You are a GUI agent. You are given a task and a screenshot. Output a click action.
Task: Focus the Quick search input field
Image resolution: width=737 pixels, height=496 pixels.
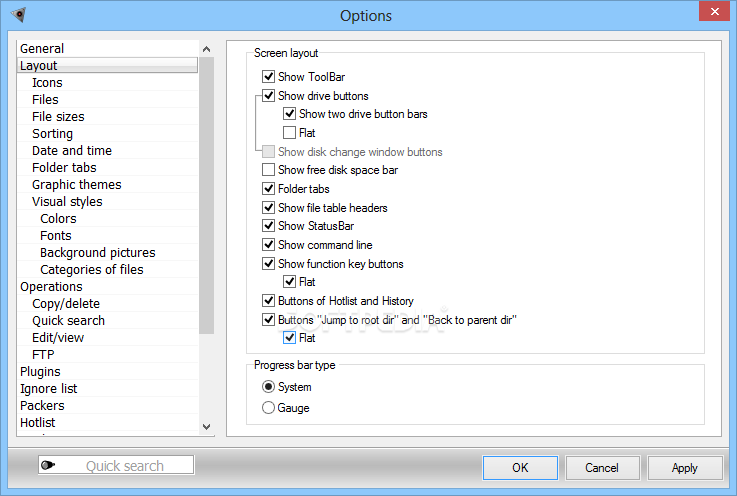pyautogui.click(x=116, y=465)
